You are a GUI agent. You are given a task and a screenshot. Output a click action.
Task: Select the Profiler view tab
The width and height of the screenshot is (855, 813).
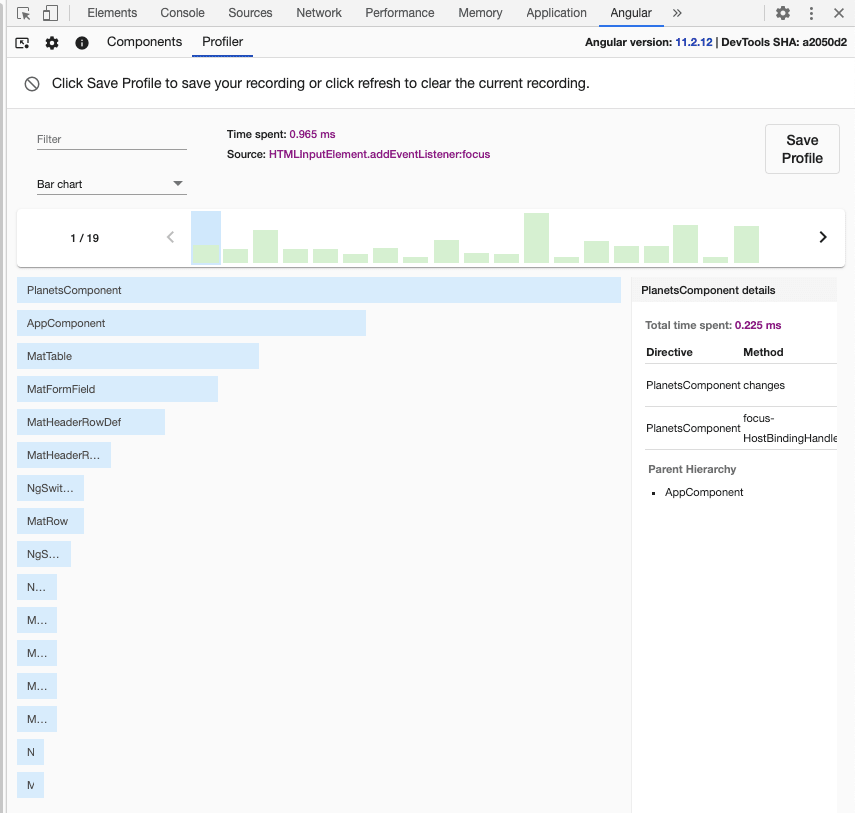coord(222,42)
